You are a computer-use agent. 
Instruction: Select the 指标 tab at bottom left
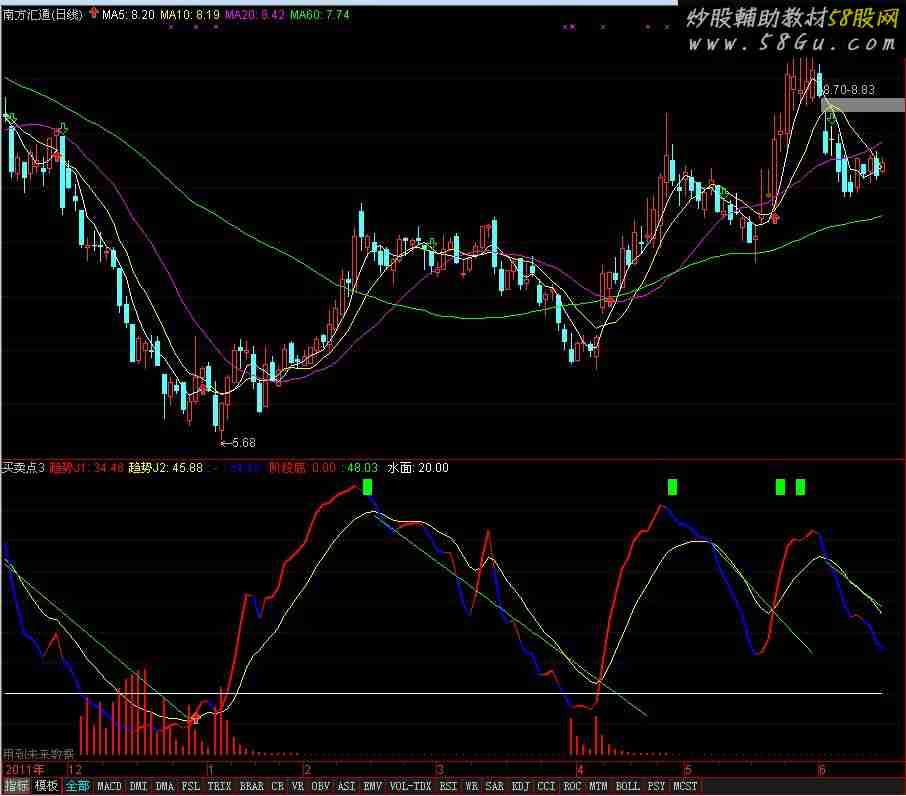16,787
